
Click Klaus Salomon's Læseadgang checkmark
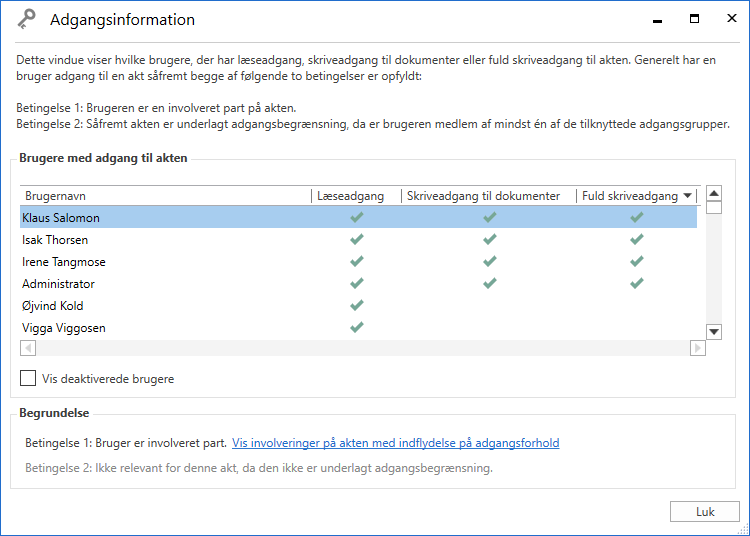pyautogui.click(x=356, y=217)
